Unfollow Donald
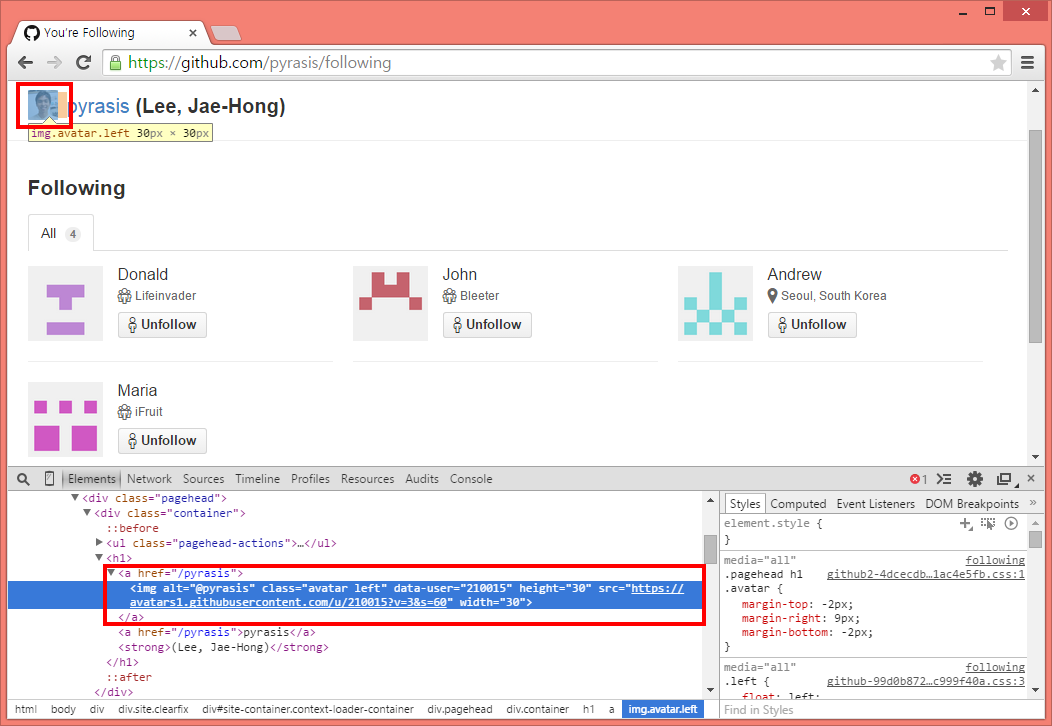 162,325
